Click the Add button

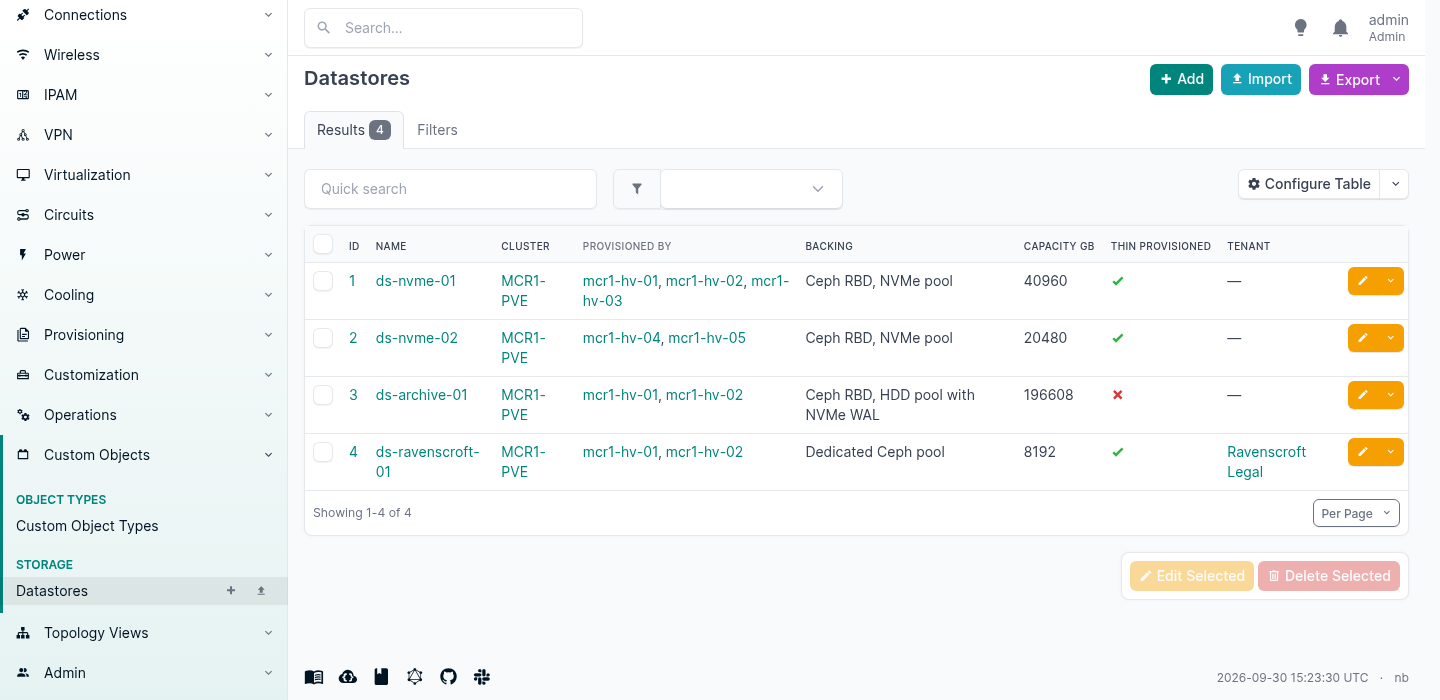[x=1181, y=80]
